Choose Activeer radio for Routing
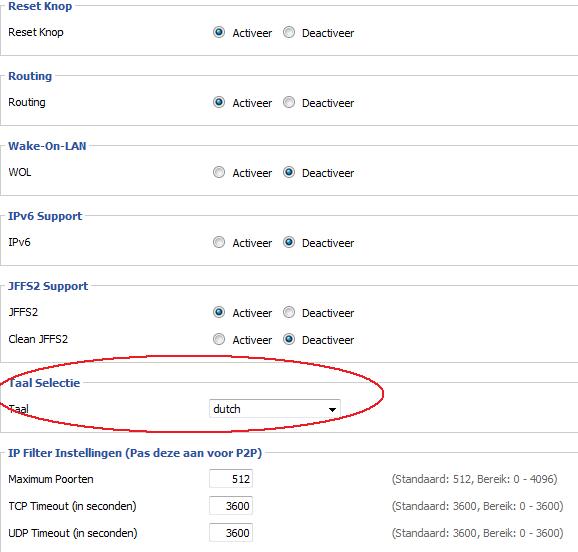This screenshot has height=552, width=578. click(219, 102)
